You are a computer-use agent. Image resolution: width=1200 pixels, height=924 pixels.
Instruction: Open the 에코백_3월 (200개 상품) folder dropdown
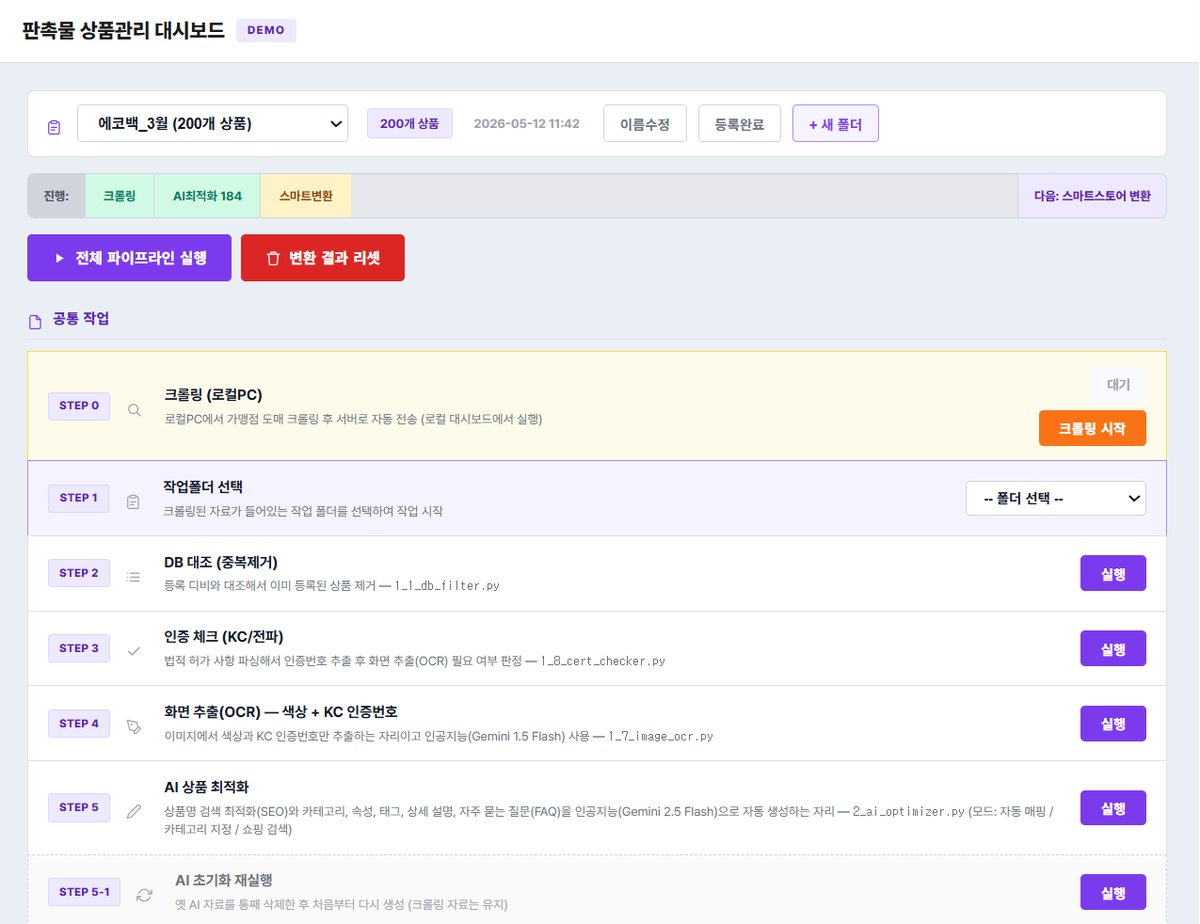213,124
